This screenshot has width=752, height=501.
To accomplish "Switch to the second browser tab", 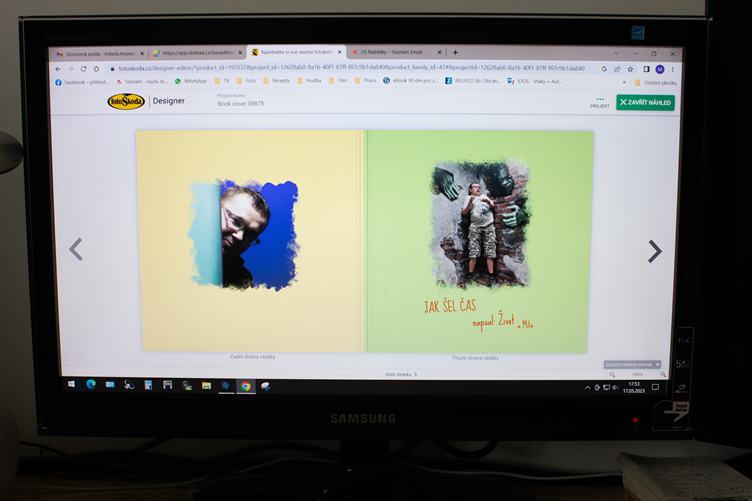I will (197, 53).
